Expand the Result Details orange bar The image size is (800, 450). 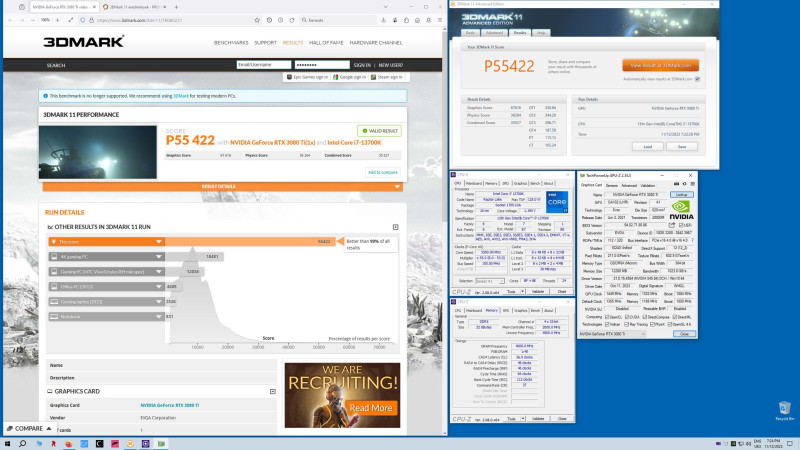222,187
